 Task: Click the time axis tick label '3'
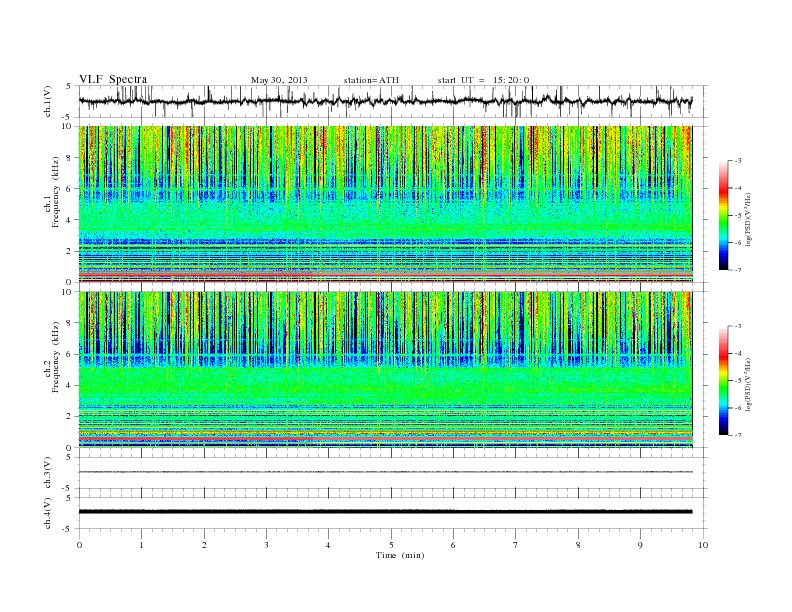pyautogui.click(x=266, y=545)
